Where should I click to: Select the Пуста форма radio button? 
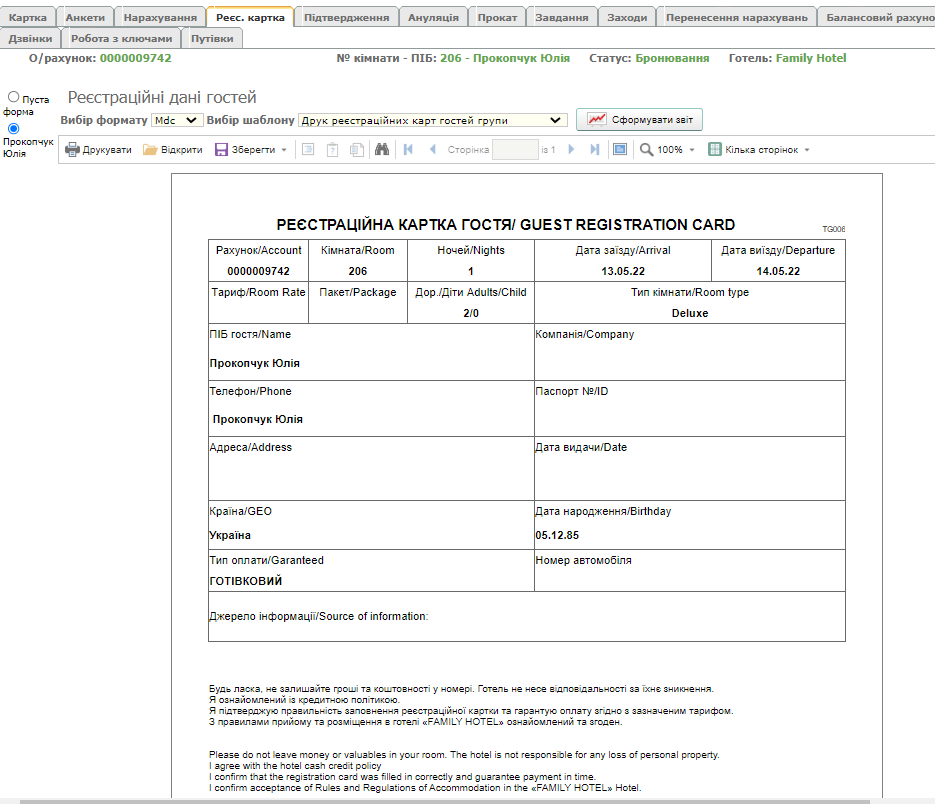point(14,97)
